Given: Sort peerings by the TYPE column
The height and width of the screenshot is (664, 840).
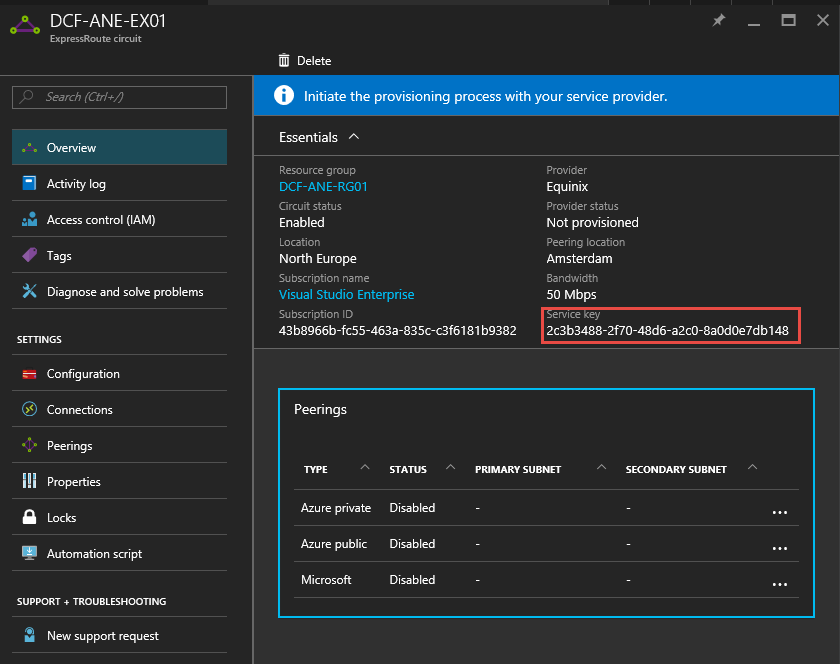Looking at the screenshot, I should [316, 469].
